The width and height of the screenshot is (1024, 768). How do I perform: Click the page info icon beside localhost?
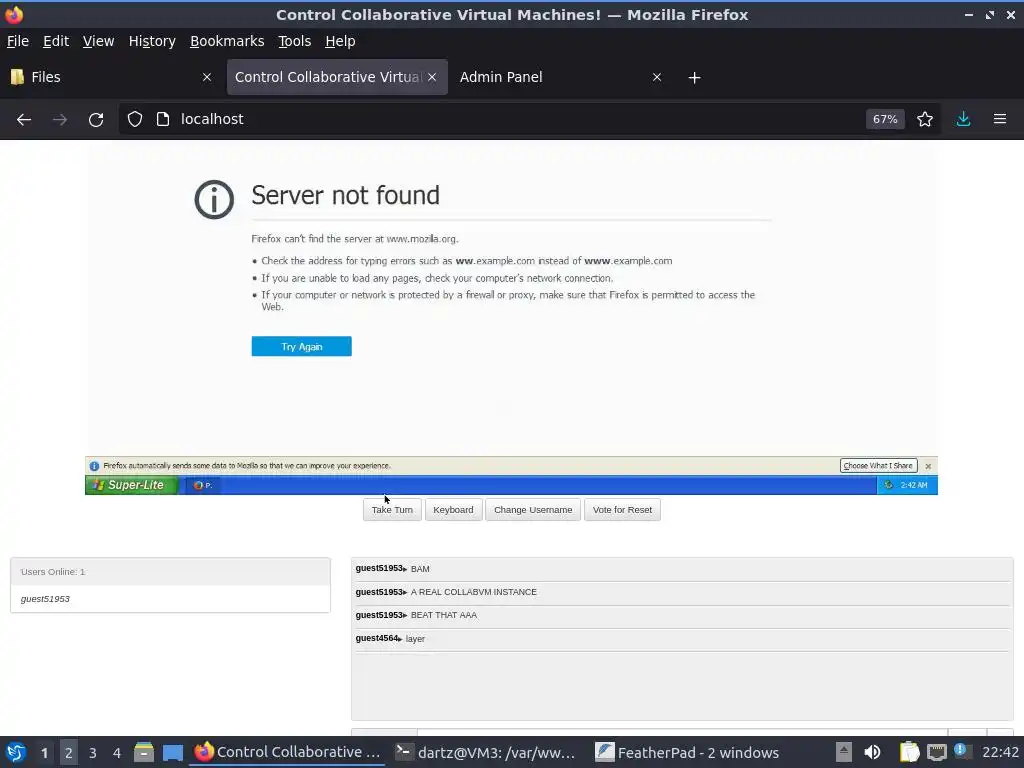[163, 120]
